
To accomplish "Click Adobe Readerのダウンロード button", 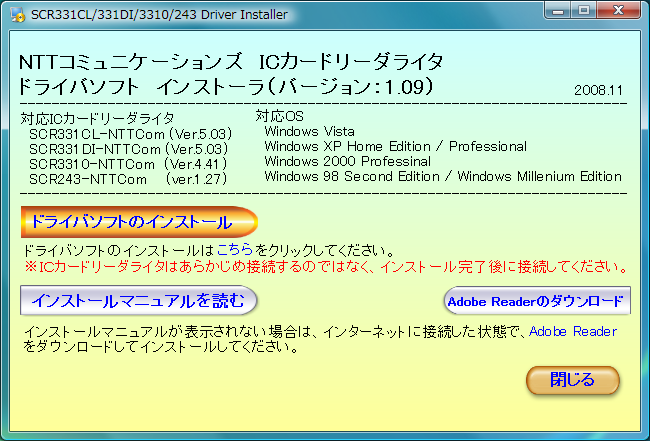I will point(537,300).
